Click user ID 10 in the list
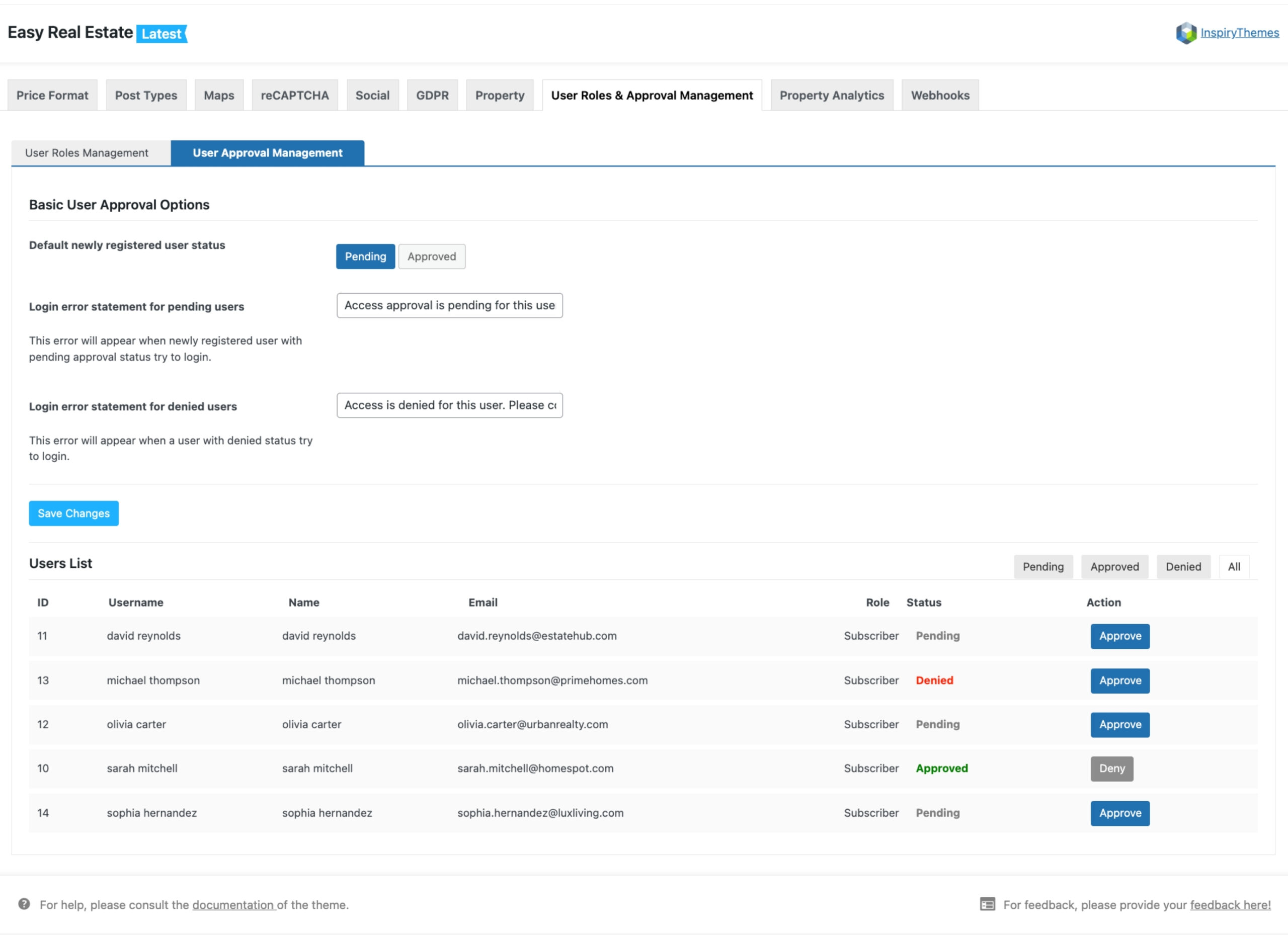Screen dimensions: 1288x939 point(43,768)
